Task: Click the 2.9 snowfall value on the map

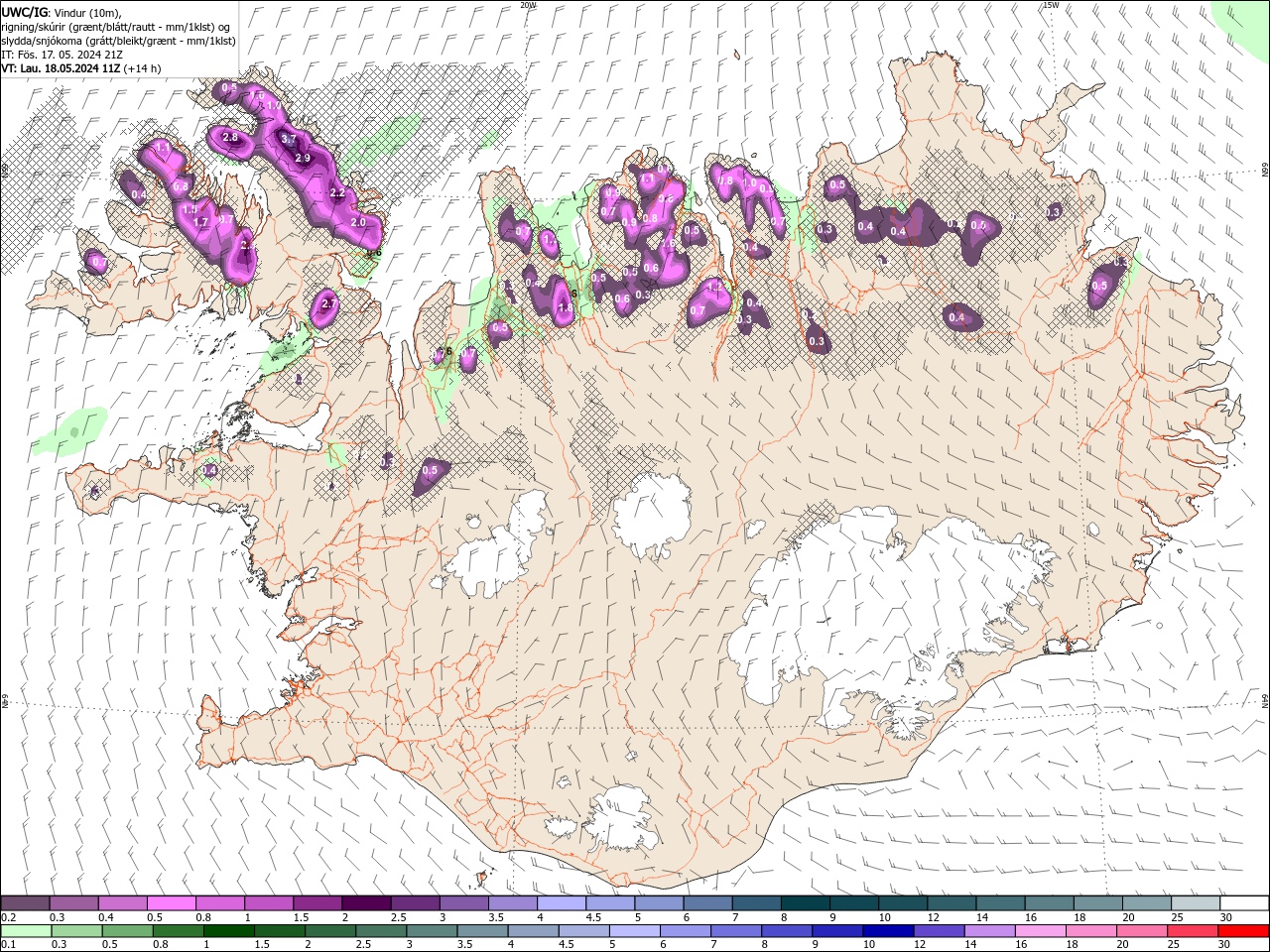Action: click(303, 158)
